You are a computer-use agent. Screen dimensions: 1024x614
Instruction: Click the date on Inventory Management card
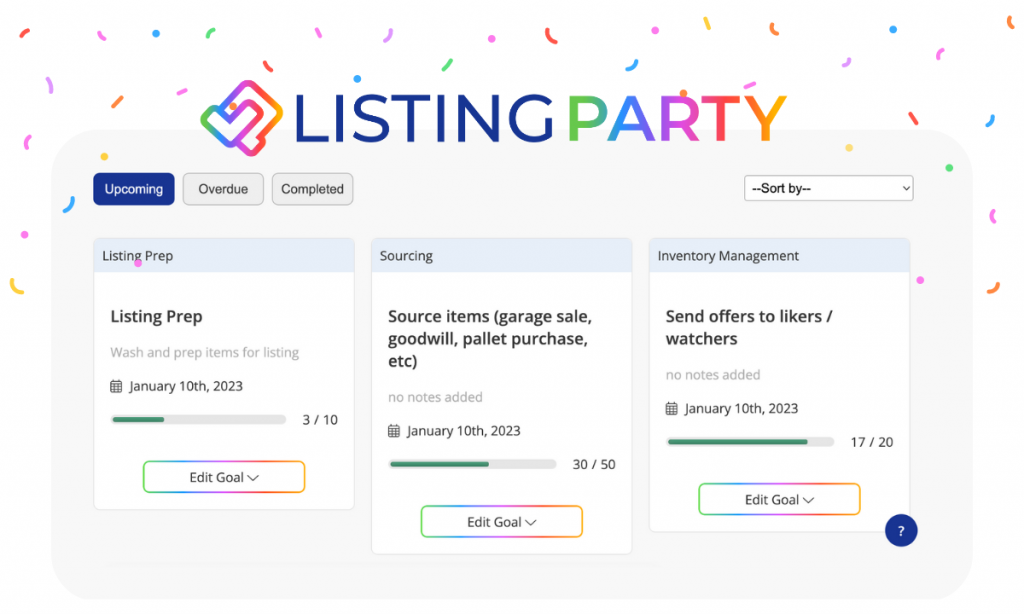point(741,408)
